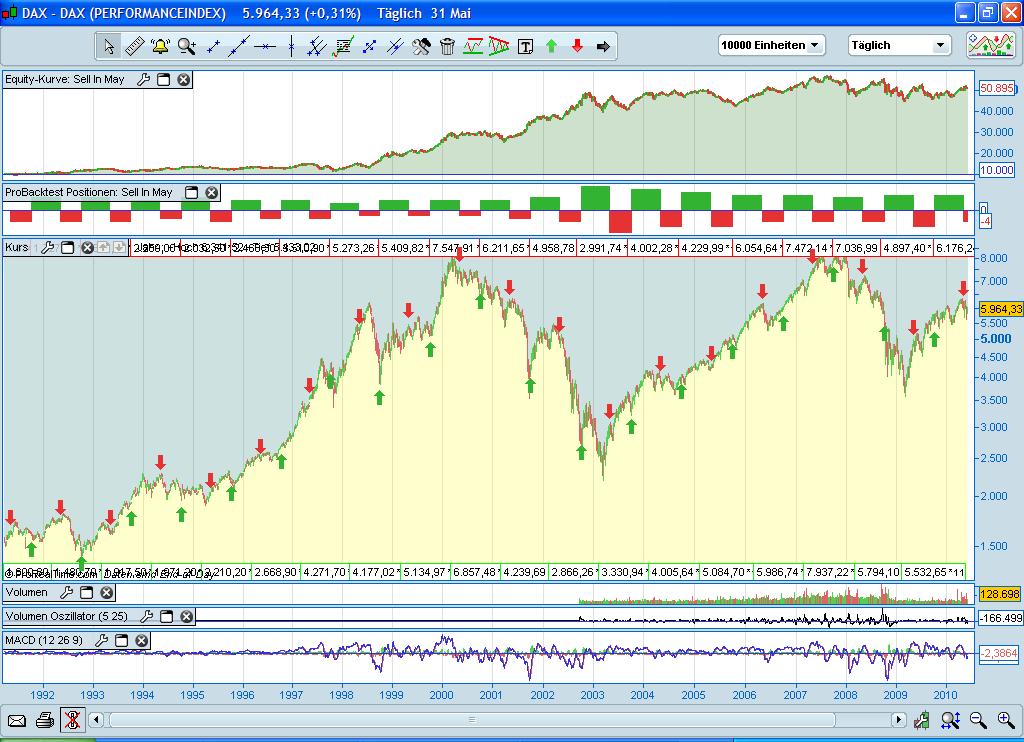Select the horizontal support resistance channel tool

(473, 46)
